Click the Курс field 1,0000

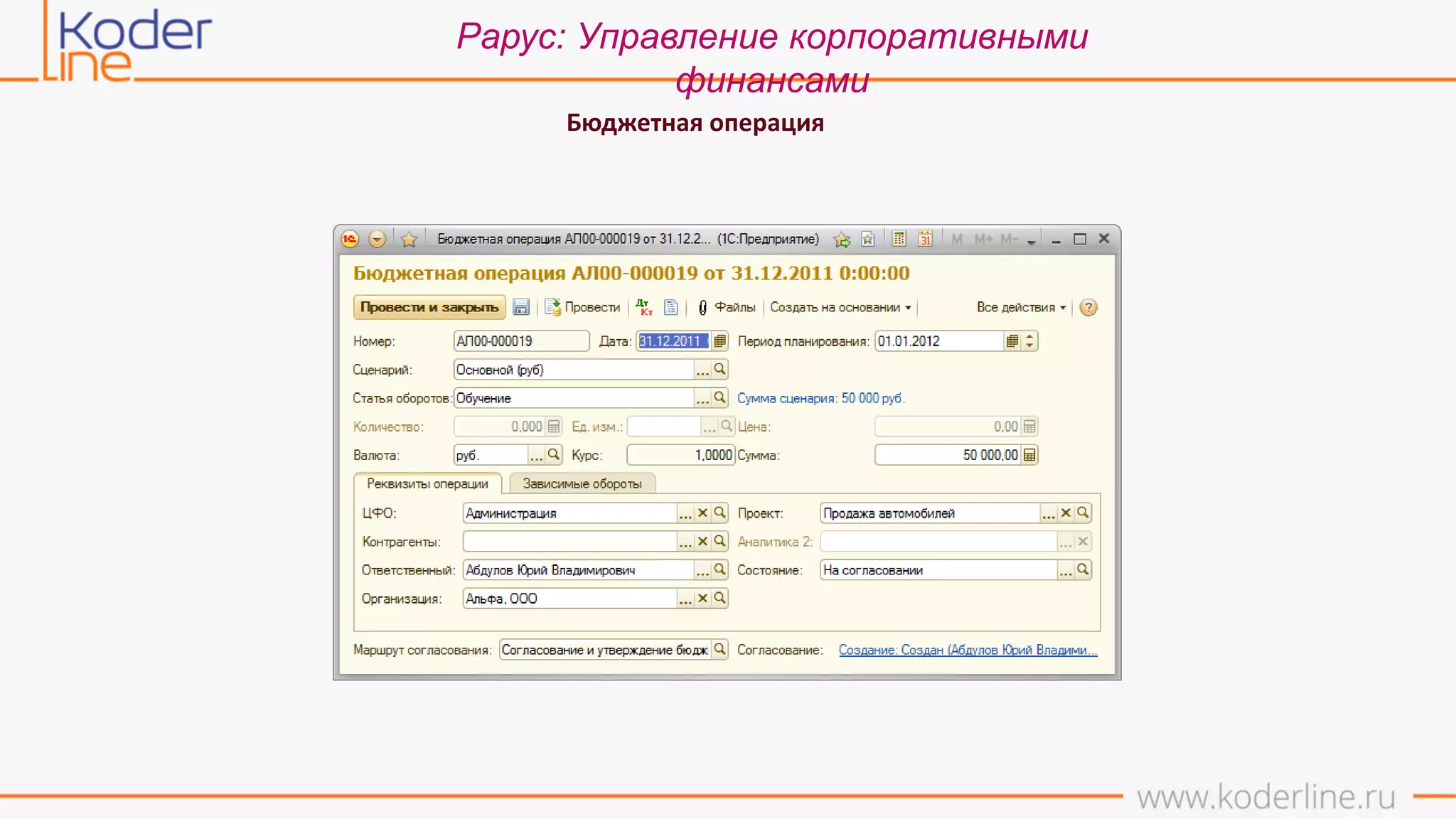[x=680, y=455]
